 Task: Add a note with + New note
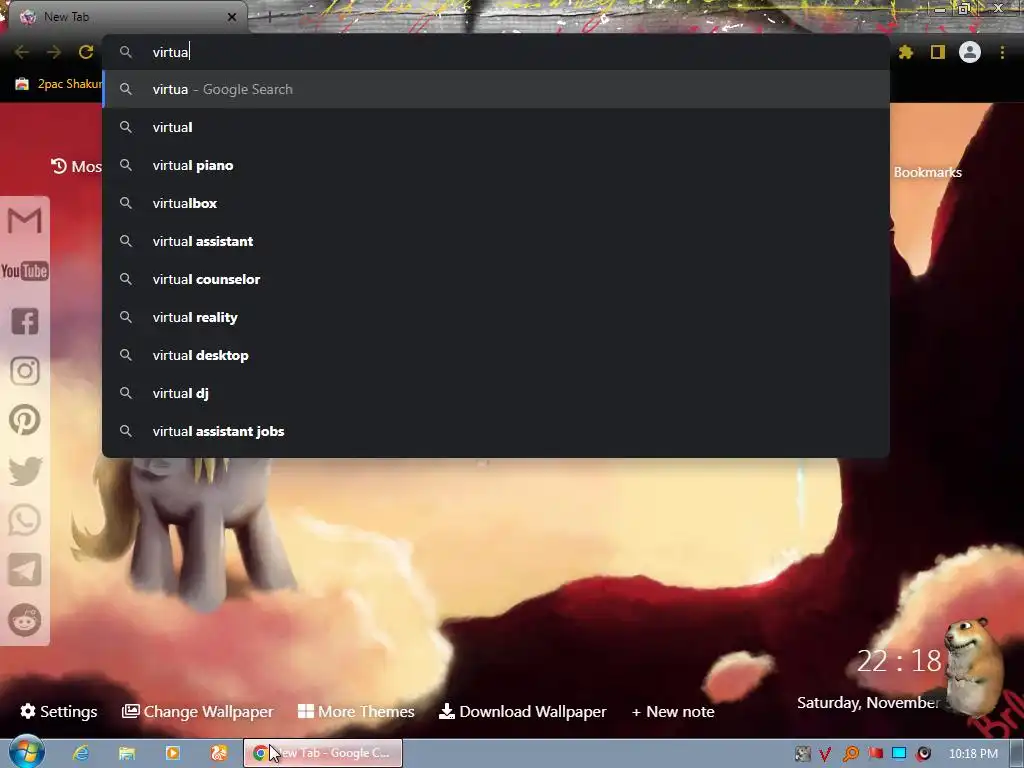point(673,711)
